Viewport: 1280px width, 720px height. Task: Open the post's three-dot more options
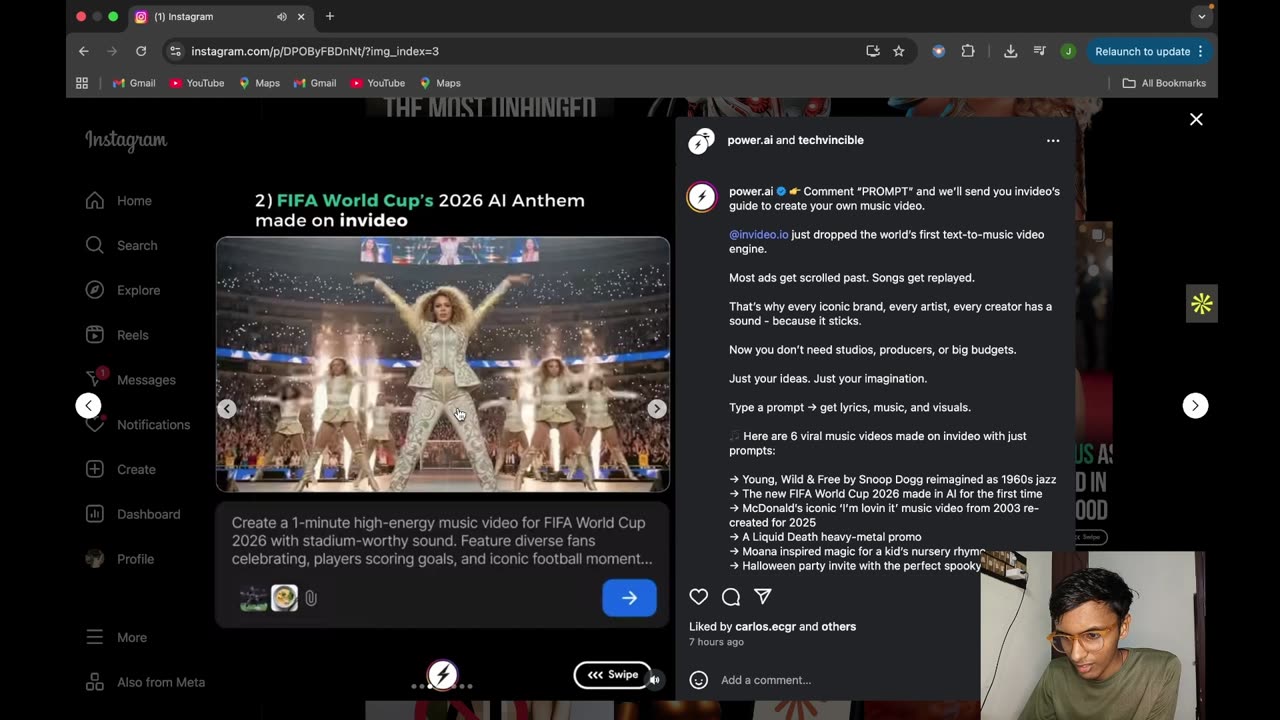[x=1053, y=141]
